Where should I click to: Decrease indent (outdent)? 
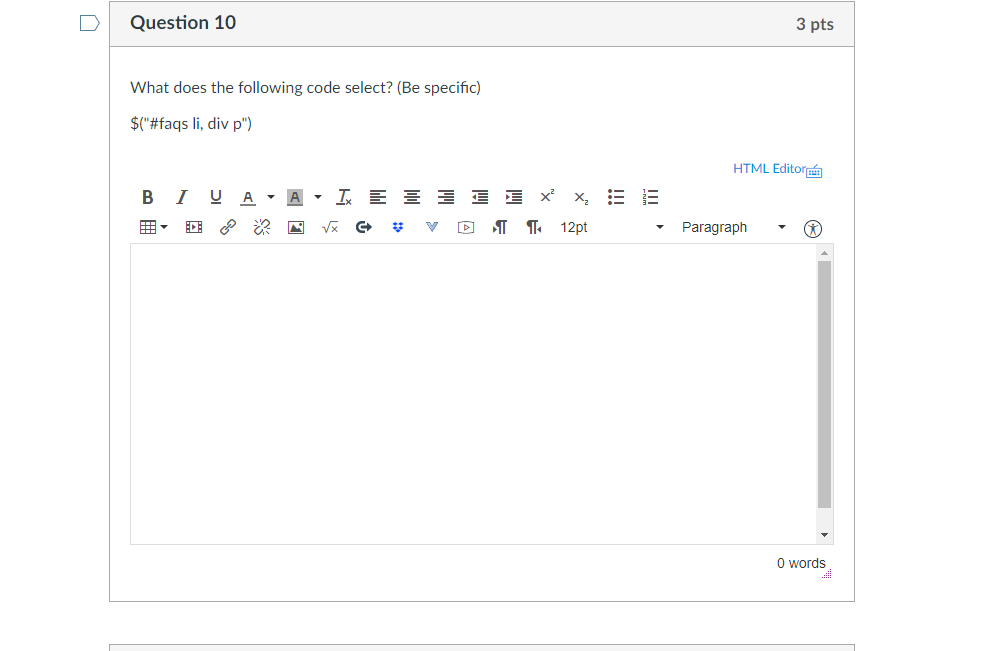point(480,198)
